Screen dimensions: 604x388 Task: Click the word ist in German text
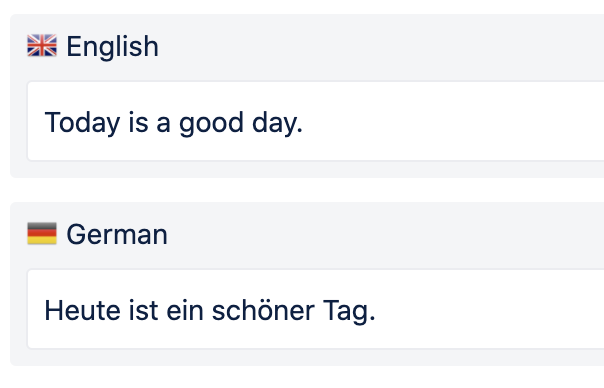tap(143, 311)
